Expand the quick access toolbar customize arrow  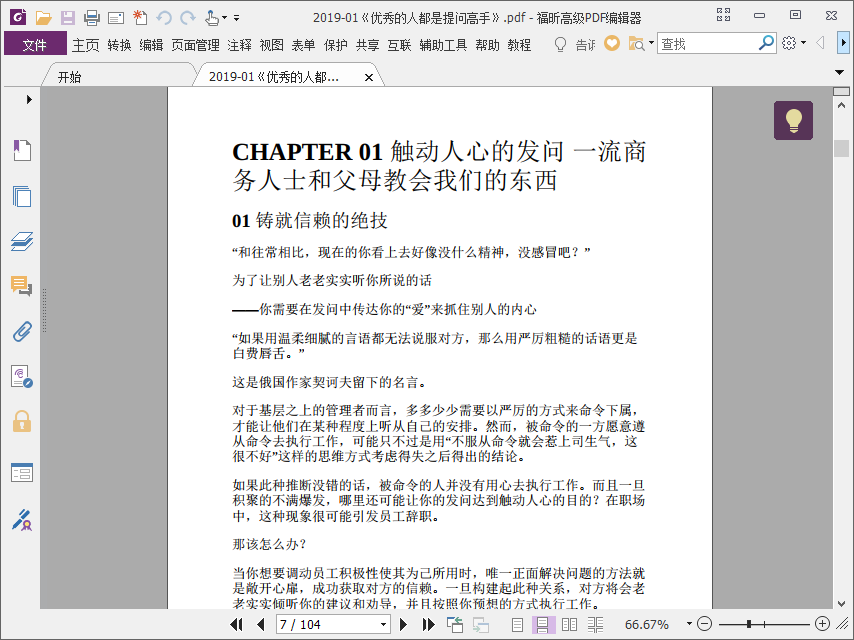[x=236, y=18]
